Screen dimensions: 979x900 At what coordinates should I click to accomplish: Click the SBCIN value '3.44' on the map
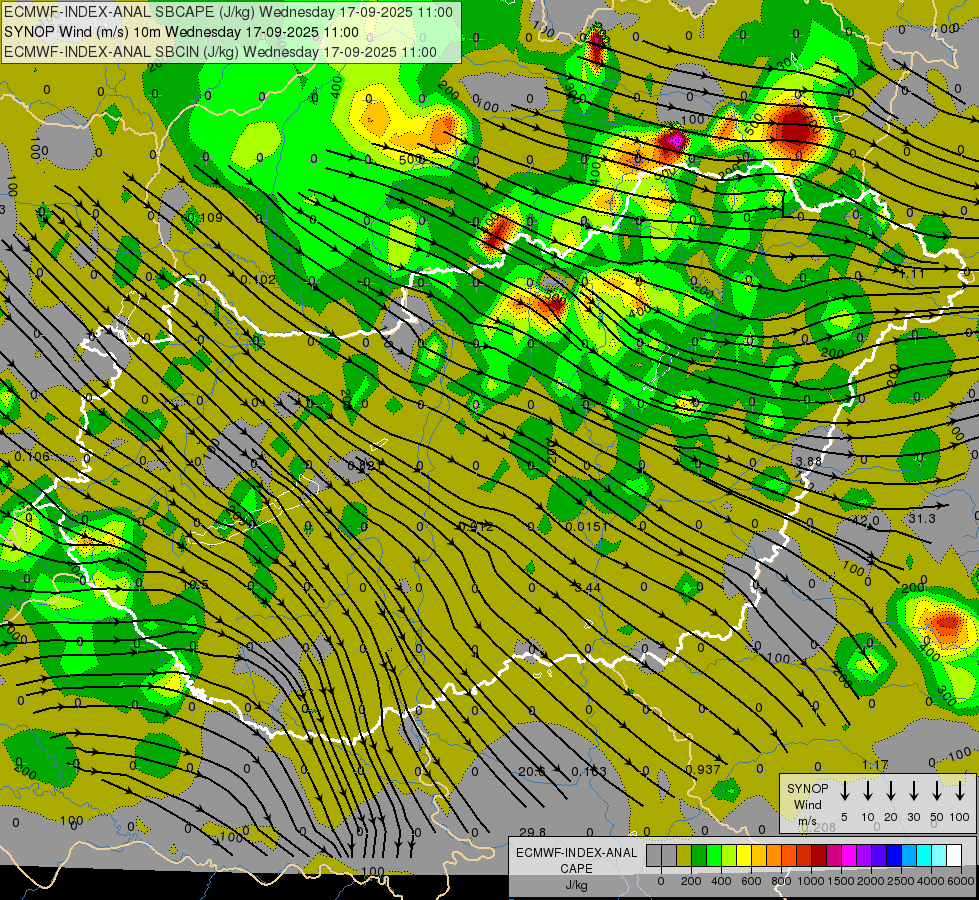pyautogui.click(x=588, y=587)
